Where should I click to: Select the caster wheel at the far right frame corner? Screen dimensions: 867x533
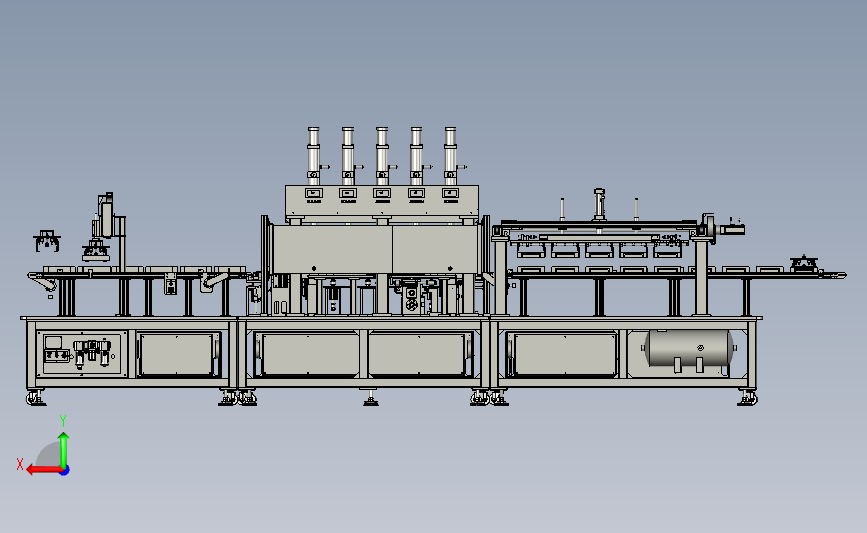748,398
